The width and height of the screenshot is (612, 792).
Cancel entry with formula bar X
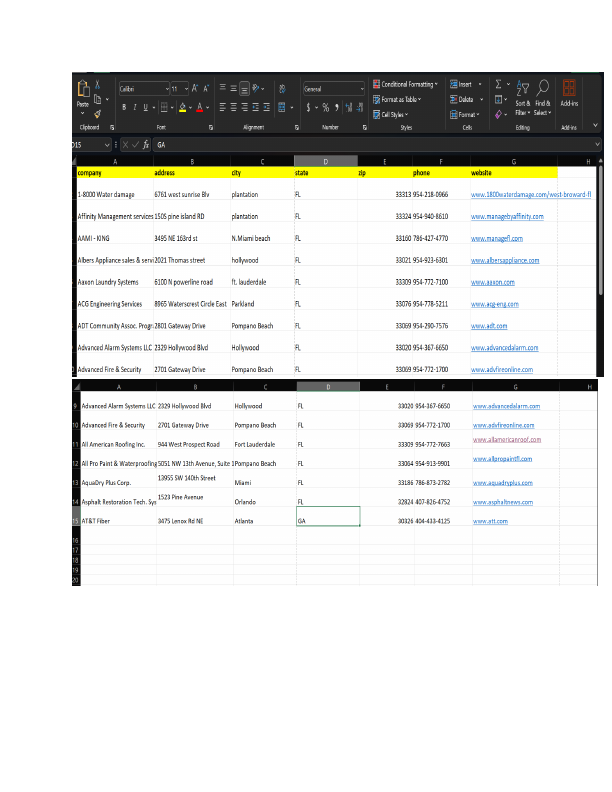(125, 145)
